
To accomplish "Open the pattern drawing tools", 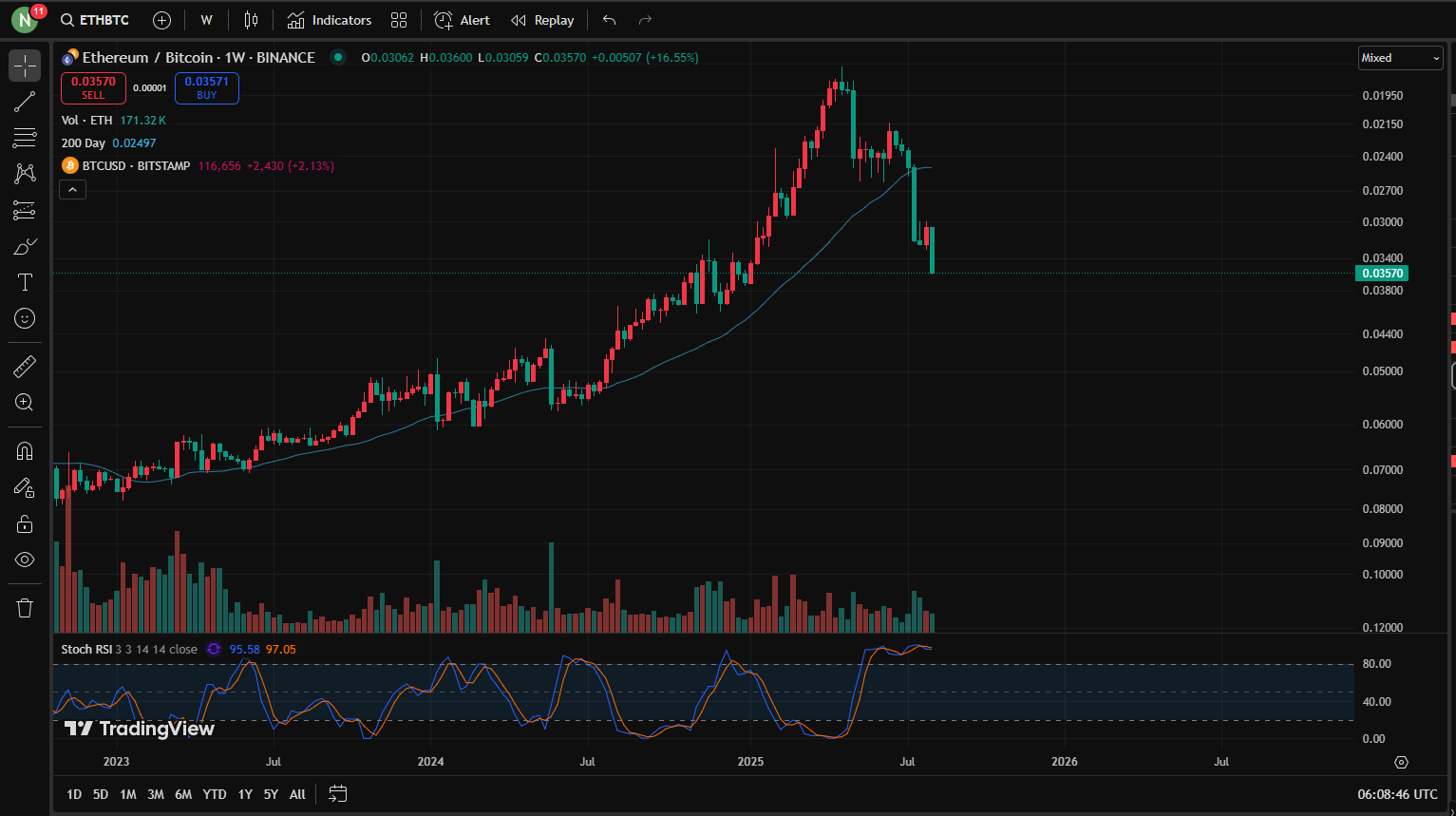I will click(x=25, y=173).
